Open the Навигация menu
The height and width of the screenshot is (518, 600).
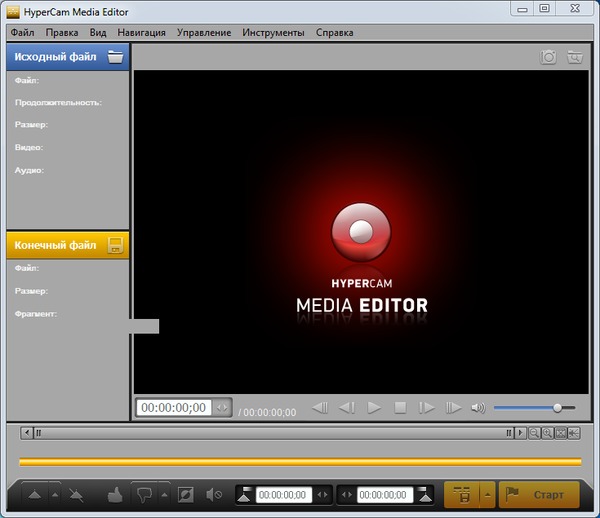click(x=142, y=33)
